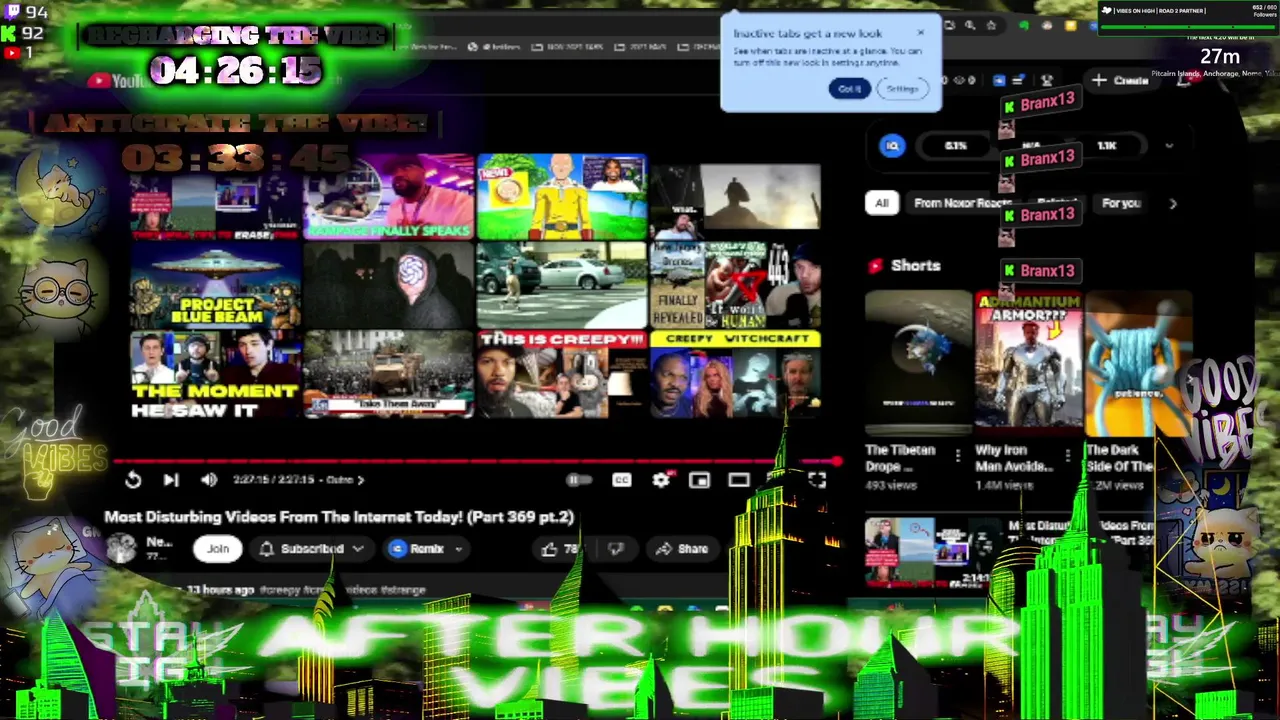
Task: Open Creepy Witchcraft suggested video
Action: tap(736, 374)
